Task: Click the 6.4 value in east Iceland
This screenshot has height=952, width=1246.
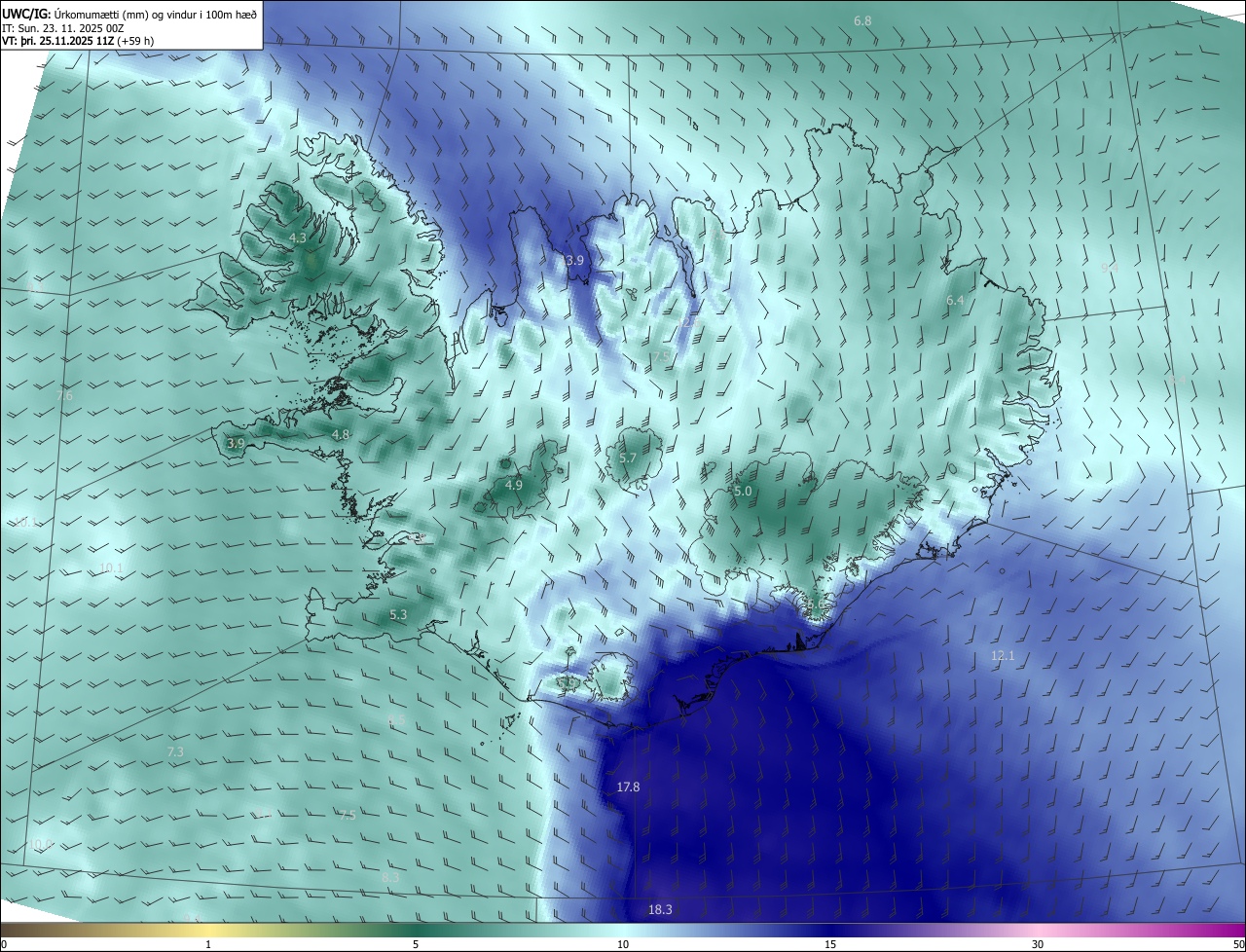Action: (x=955, y=301)
